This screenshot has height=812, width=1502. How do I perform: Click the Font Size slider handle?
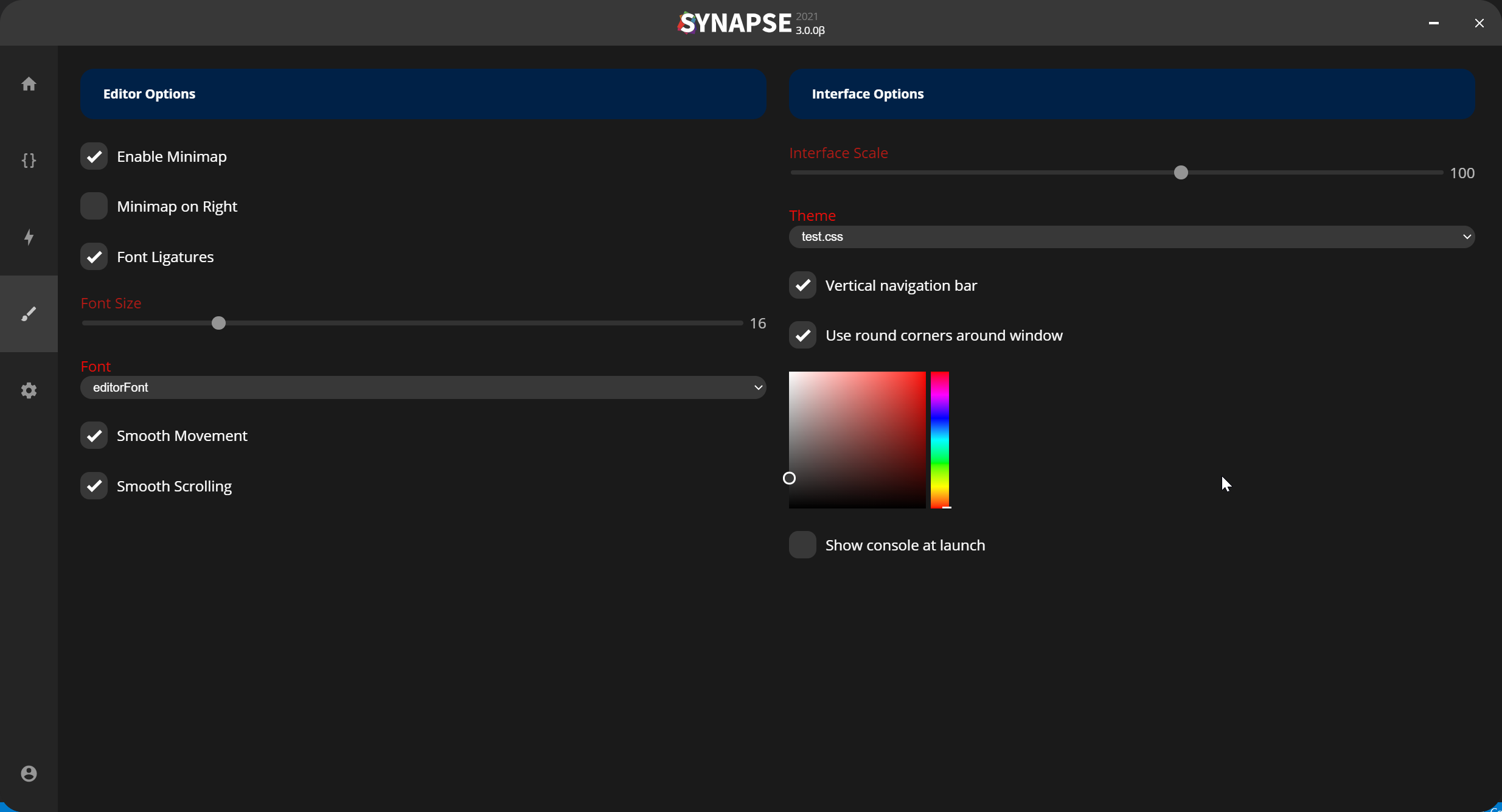click(x=218, y=323)
